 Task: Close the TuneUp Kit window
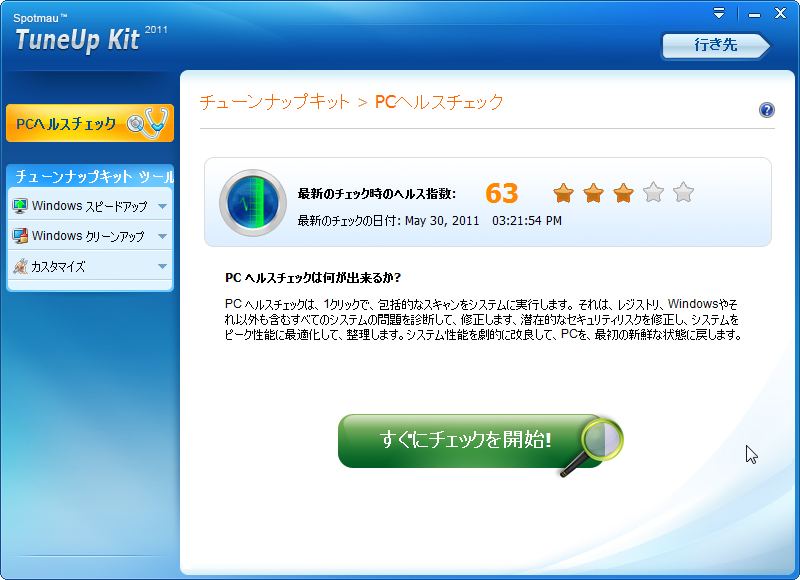(x=780, y=13)
